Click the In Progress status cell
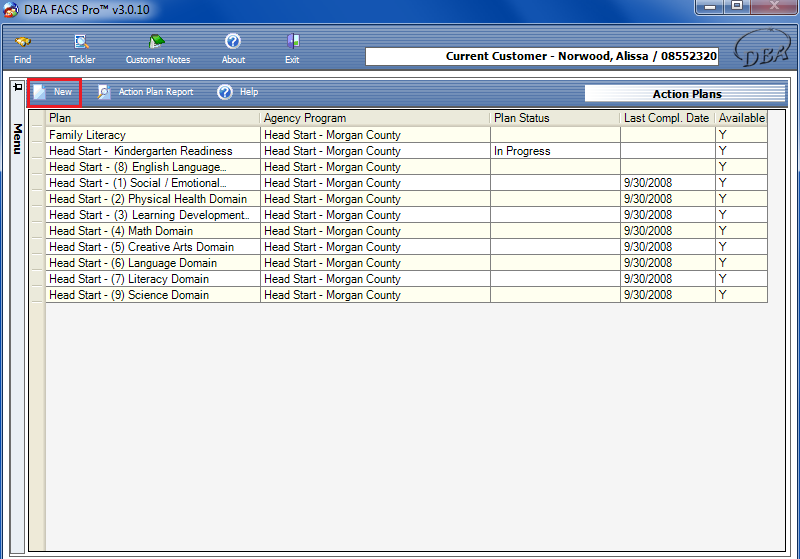The image size is (800, 559). pos(554,151)
